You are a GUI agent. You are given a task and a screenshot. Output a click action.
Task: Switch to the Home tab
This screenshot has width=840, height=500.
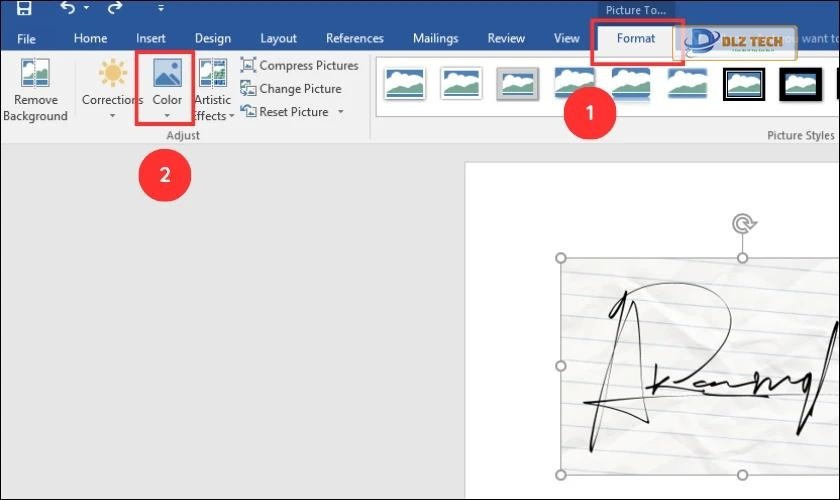(x=90, y=38)
